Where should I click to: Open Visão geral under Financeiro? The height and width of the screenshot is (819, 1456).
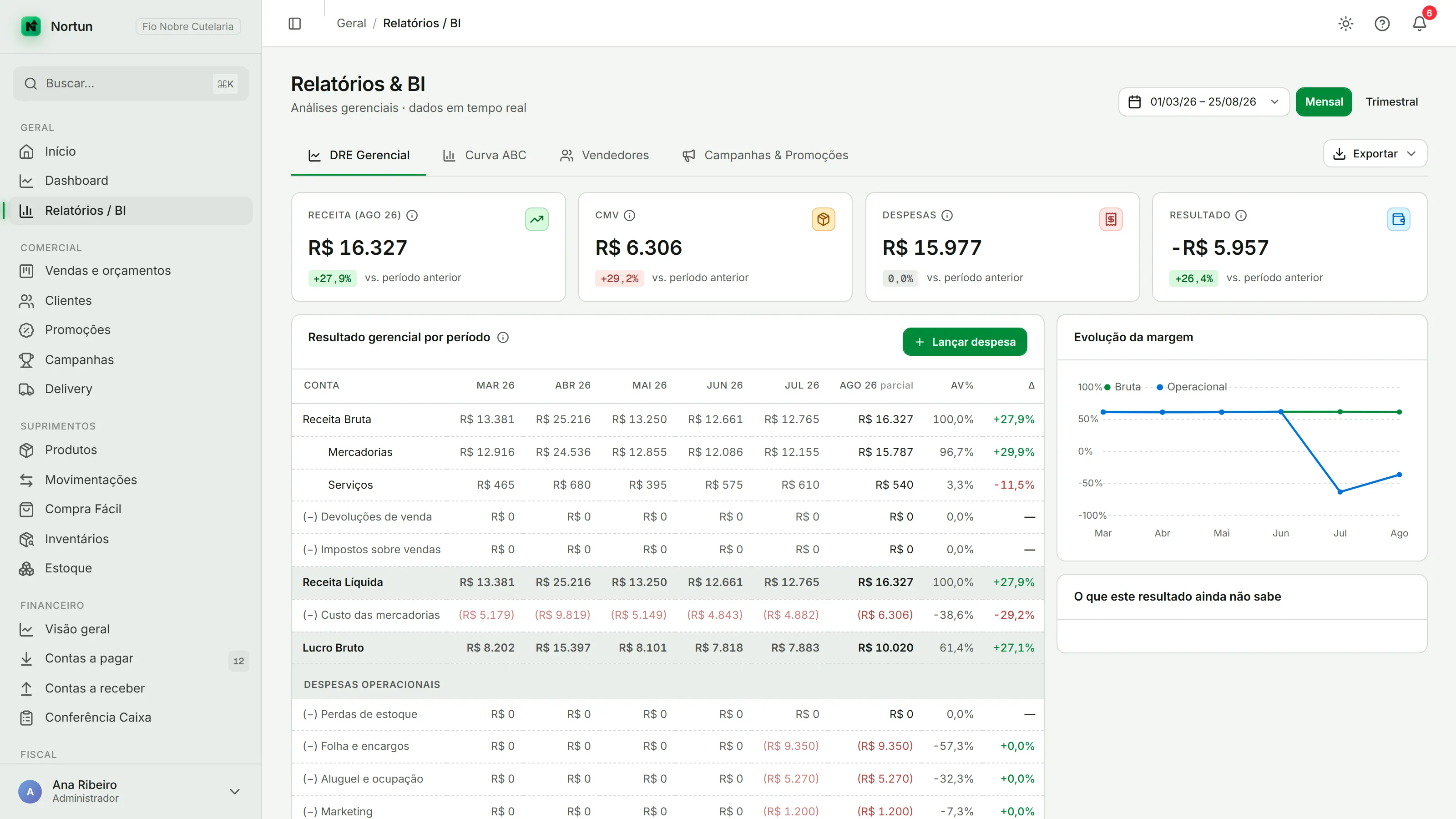point(131,629)
